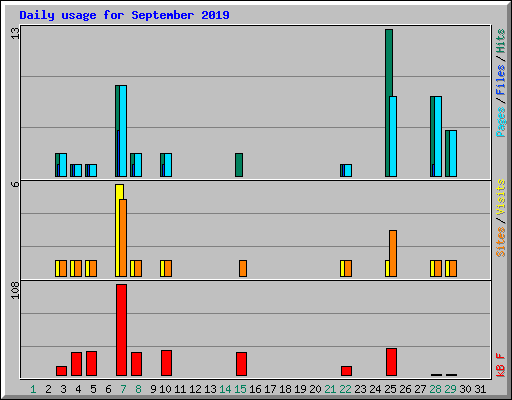The height and width of the screenshot is (400, 512).
Task: Select day 4 on the x-axis
Action: (78, 389)
